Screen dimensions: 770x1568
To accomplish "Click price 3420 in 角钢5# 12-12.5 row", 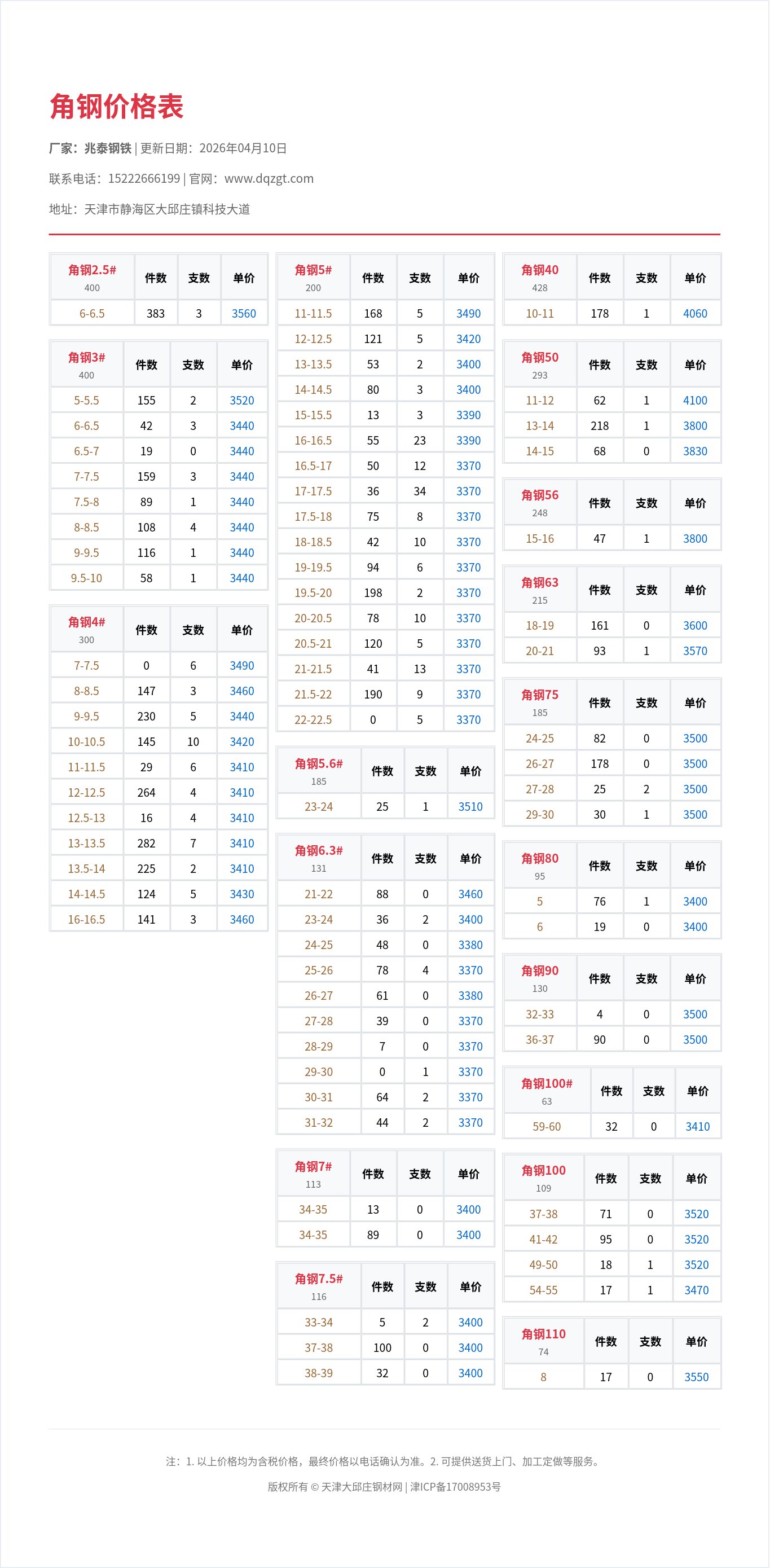I will (x=469, y=339).
